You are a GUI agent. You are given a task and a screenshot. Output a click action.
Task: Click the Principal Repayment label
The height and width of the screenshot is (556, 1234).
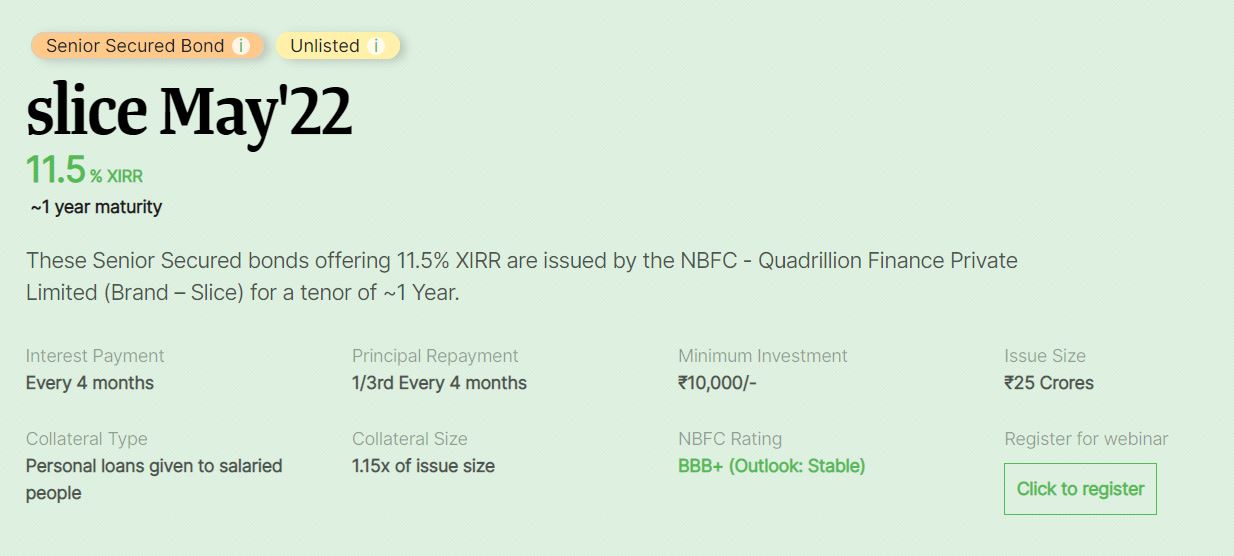[x=435, y=356]
